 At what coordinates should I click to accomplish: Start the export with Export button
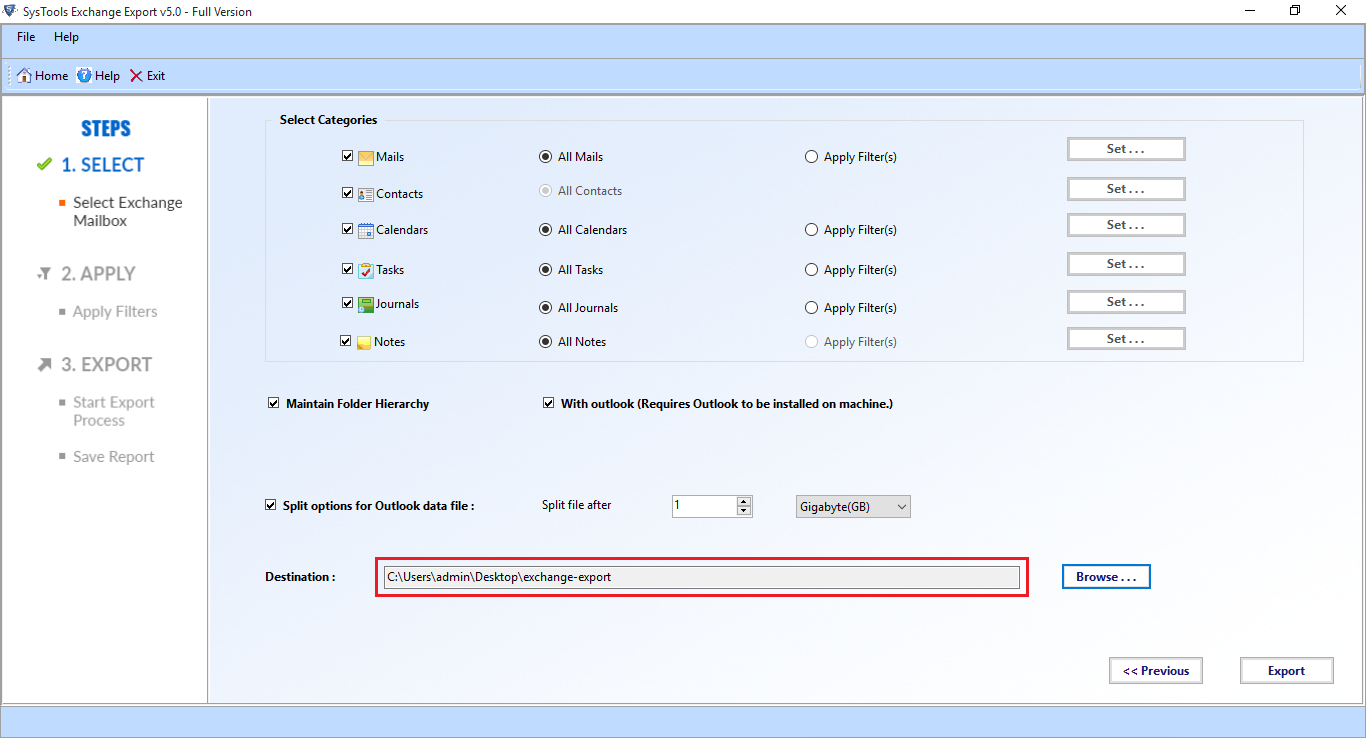1287,671
